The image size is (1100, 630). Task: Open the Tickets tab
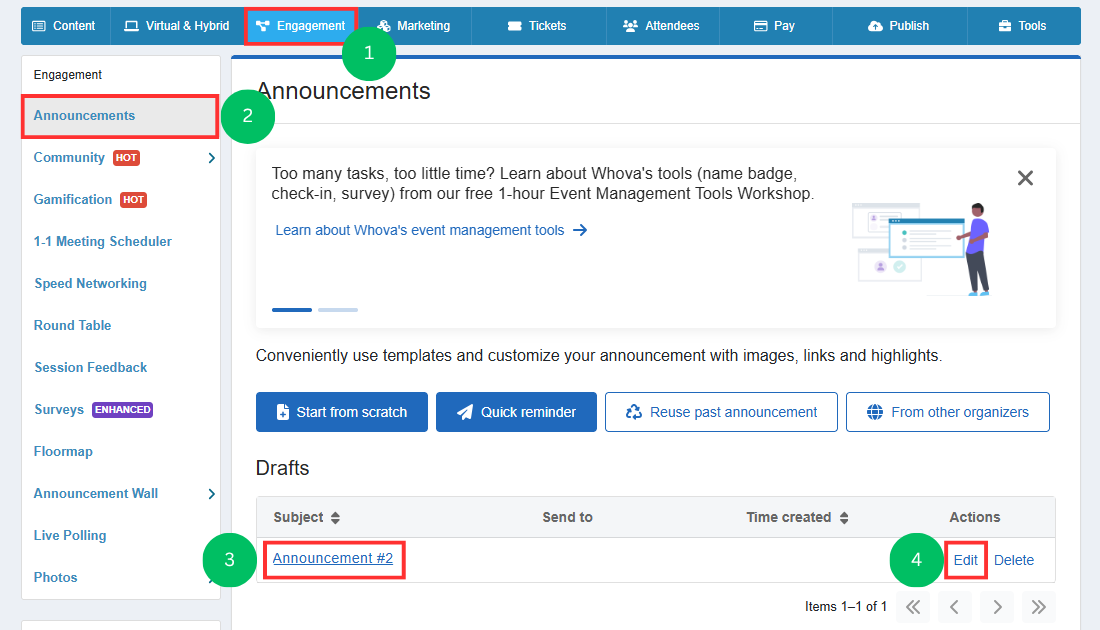coord(538,26)
